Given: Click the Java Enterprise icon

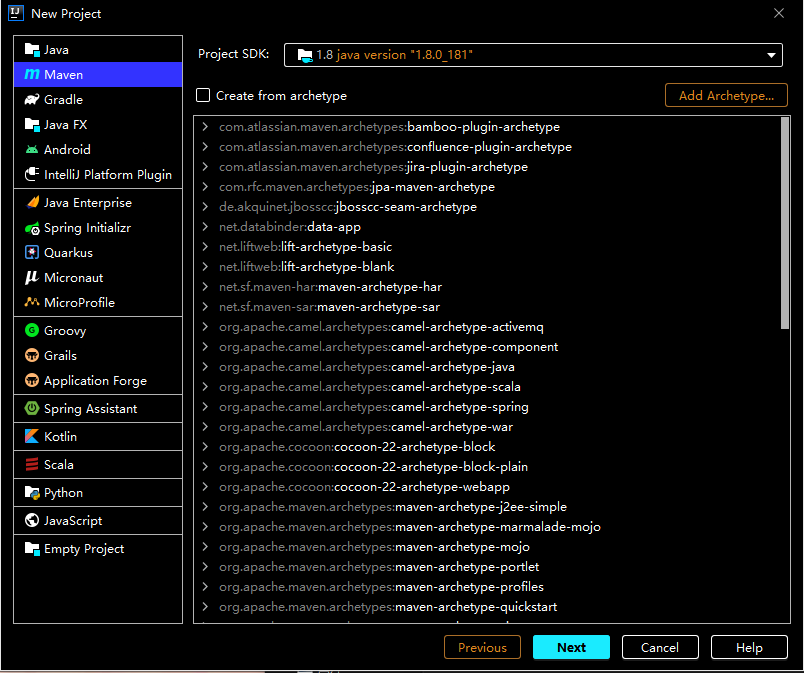Looking at the screenshot, I should pos(32,202).
